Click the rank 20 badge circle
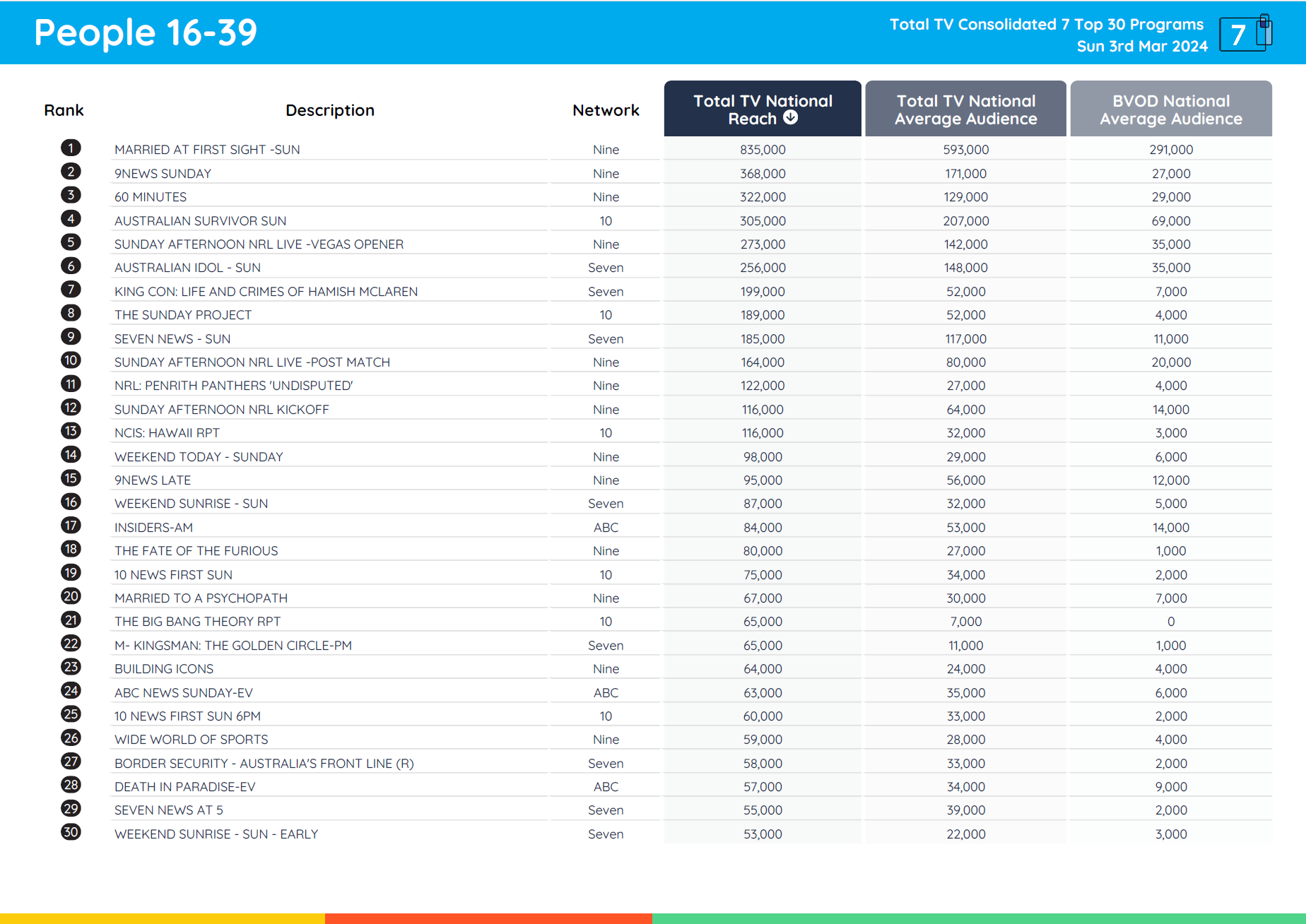The width and height of the screenshot is (1306, 924). click(x=71, y=596)
